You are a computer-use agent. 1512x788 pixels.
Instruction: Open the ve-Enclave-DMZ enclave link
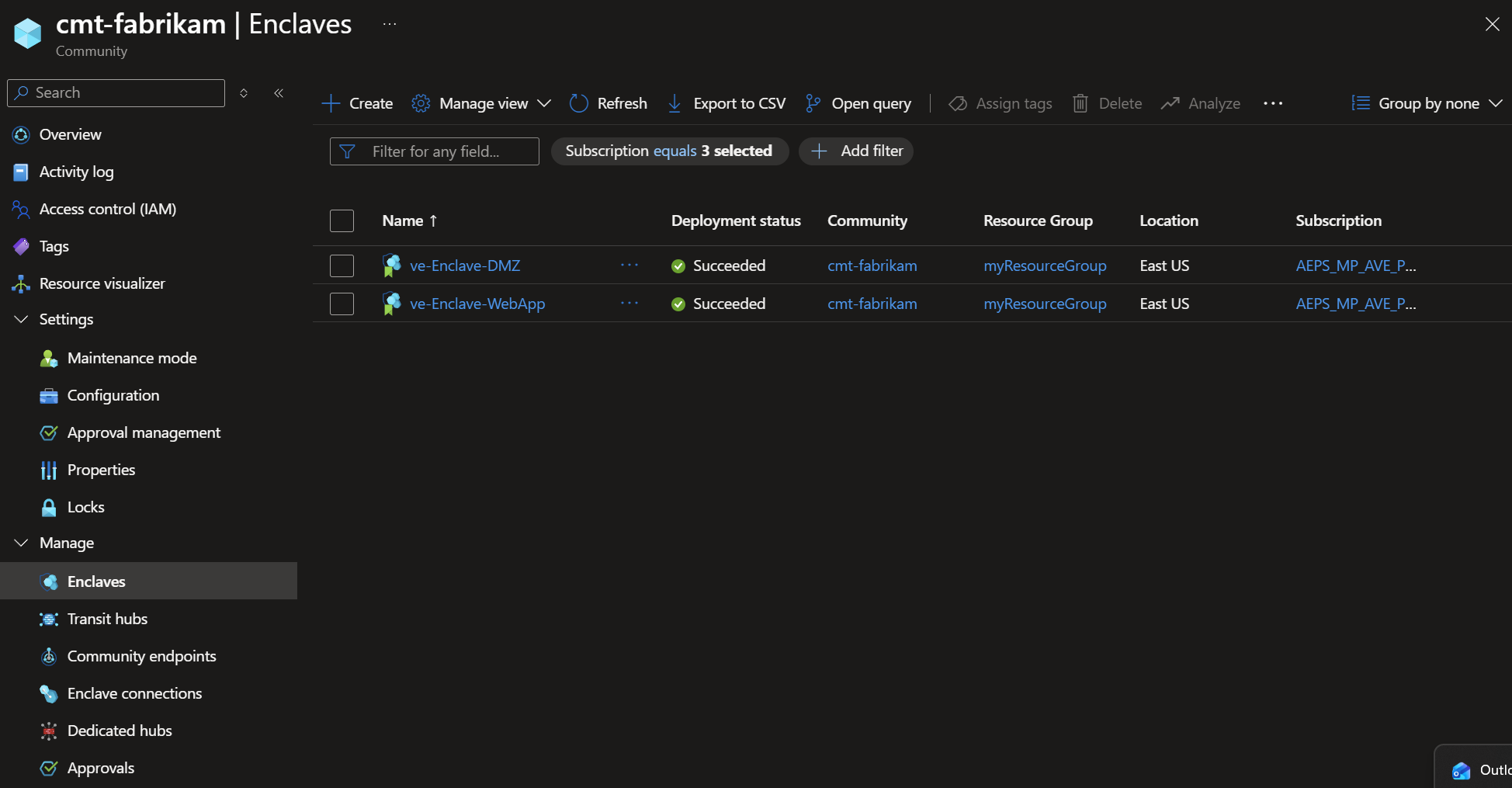(465, 266)
